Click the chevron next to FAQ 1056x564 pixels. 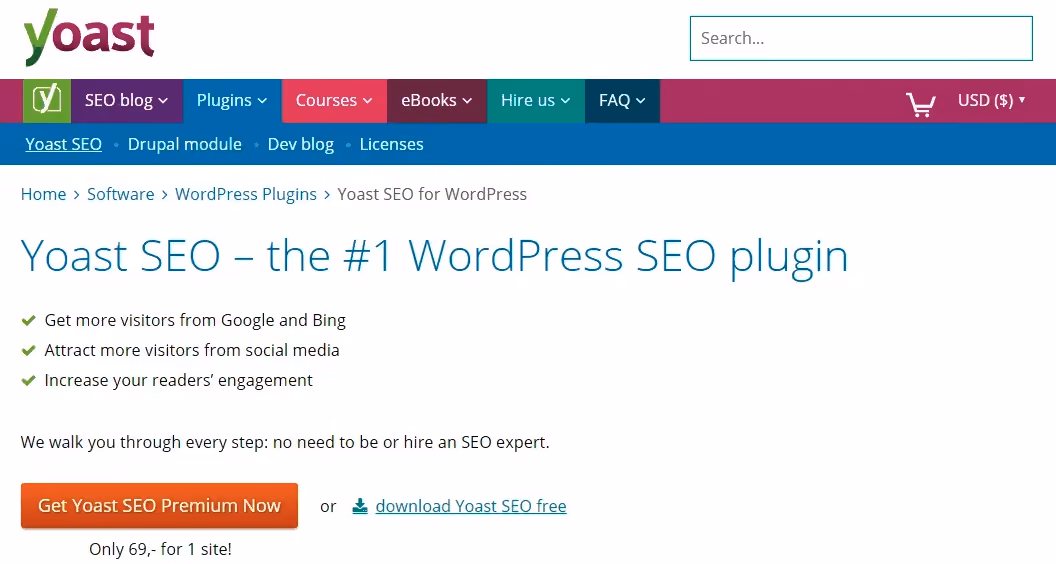640,101
